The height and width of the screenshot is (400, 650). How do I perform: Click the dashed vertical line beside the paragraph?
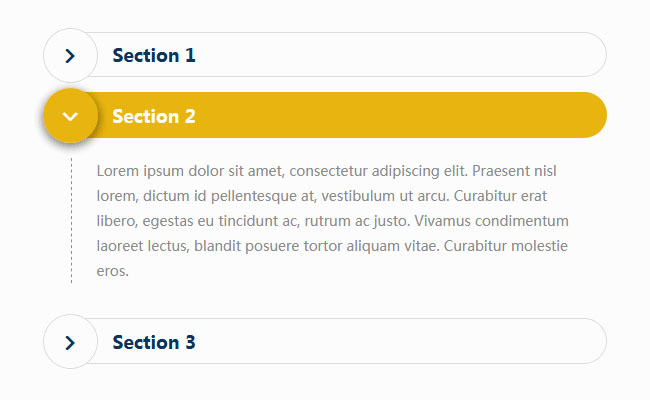pyautogui.click(x=71, y=220)
